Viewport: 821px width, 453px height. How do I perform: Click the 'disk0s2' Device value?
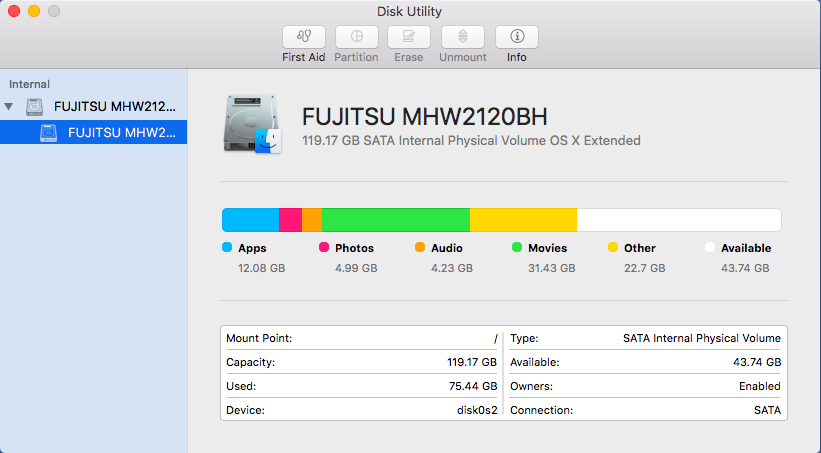click(x=477, y=410)
